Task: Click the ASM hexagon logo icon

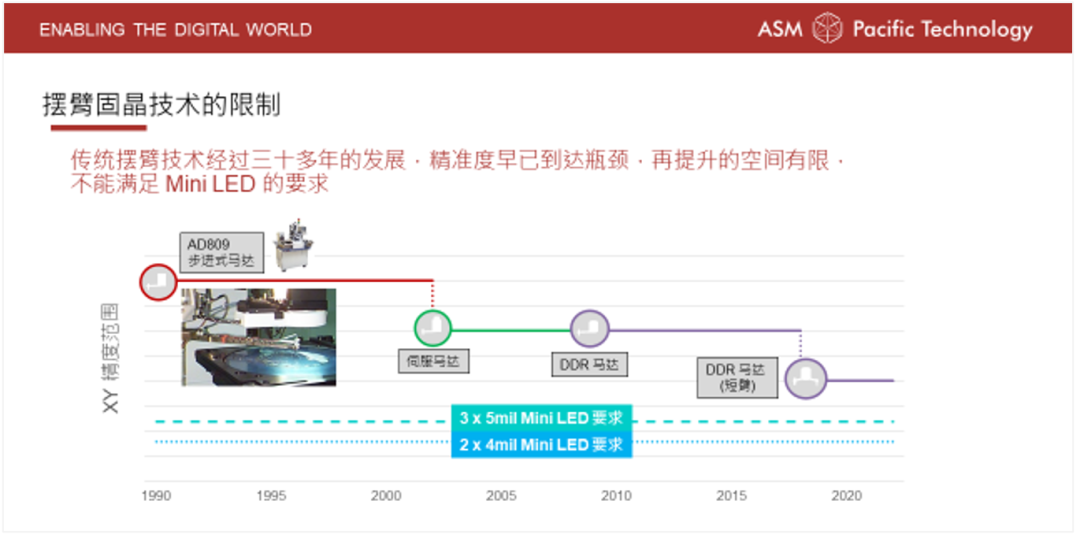Action: click(827, 29)
